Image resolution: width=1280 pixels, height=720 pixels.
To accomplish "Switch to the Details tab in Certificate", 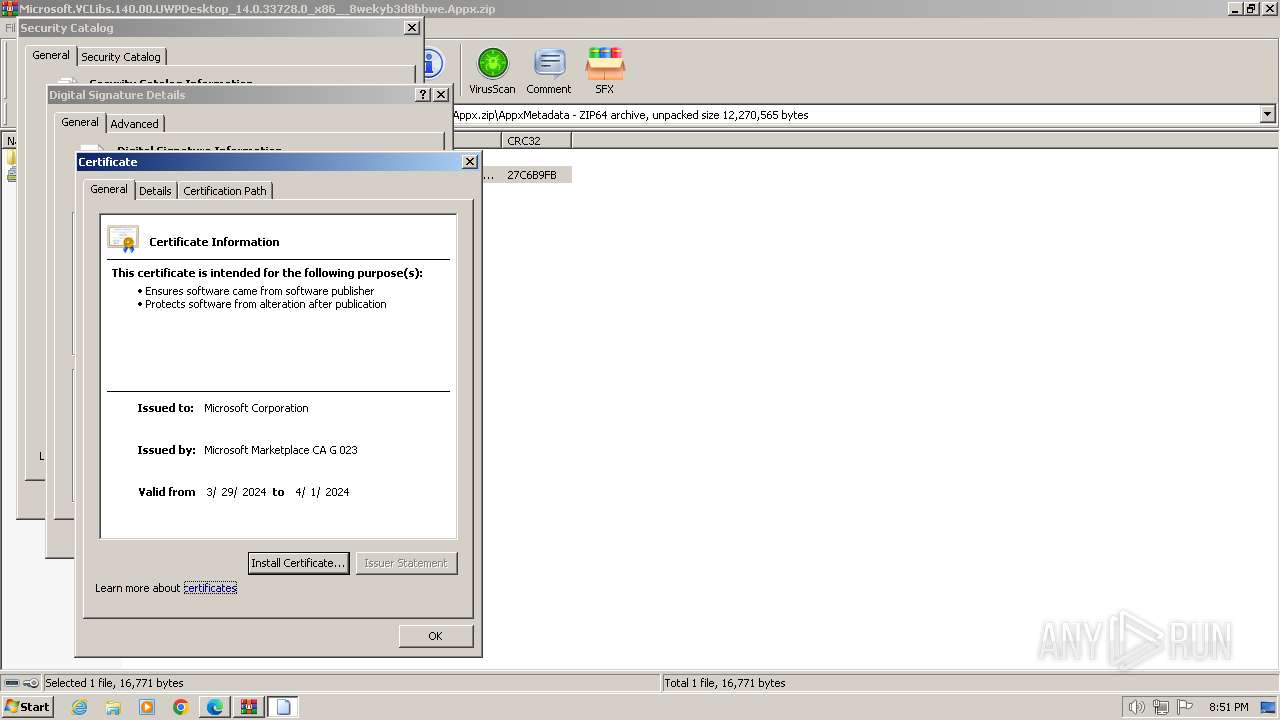I will (x=155, y=191).
